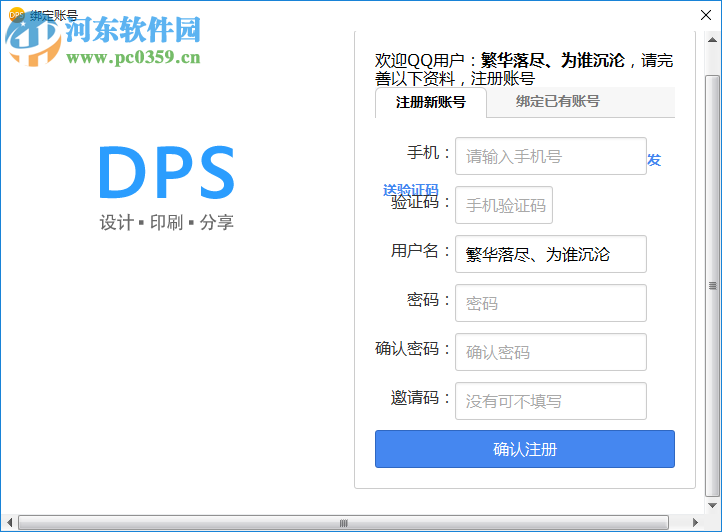Click the 确认注册 button
722x532 pixels.
pos(525,449)
